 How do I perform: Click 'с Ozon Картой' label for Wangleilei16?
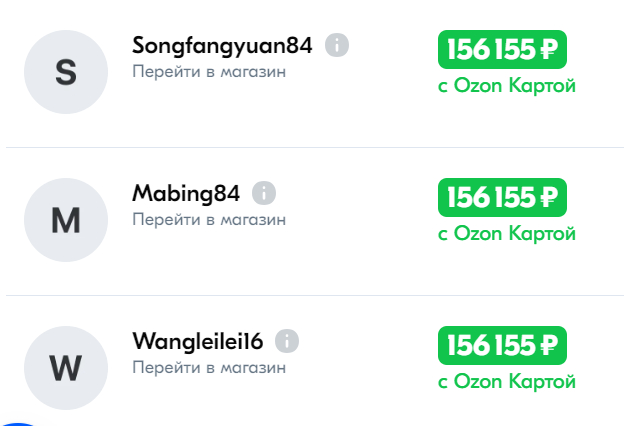coord(507,382)
